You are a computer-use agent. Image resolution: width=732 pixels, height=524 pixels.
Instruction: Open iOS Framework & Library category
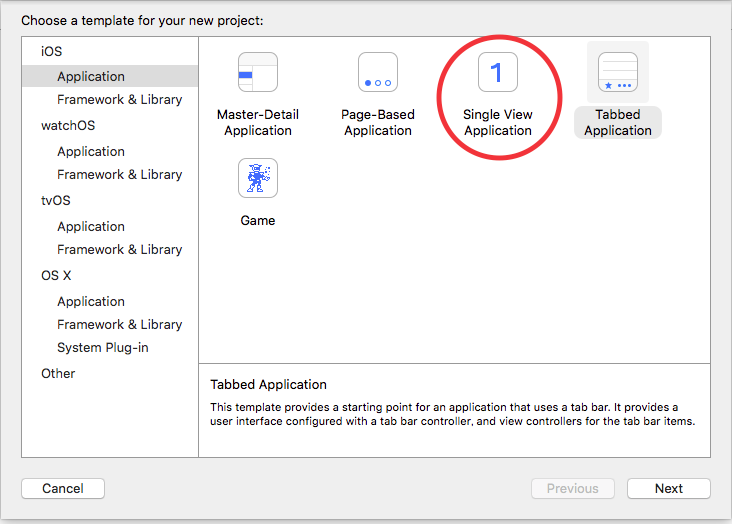point(120,99)
